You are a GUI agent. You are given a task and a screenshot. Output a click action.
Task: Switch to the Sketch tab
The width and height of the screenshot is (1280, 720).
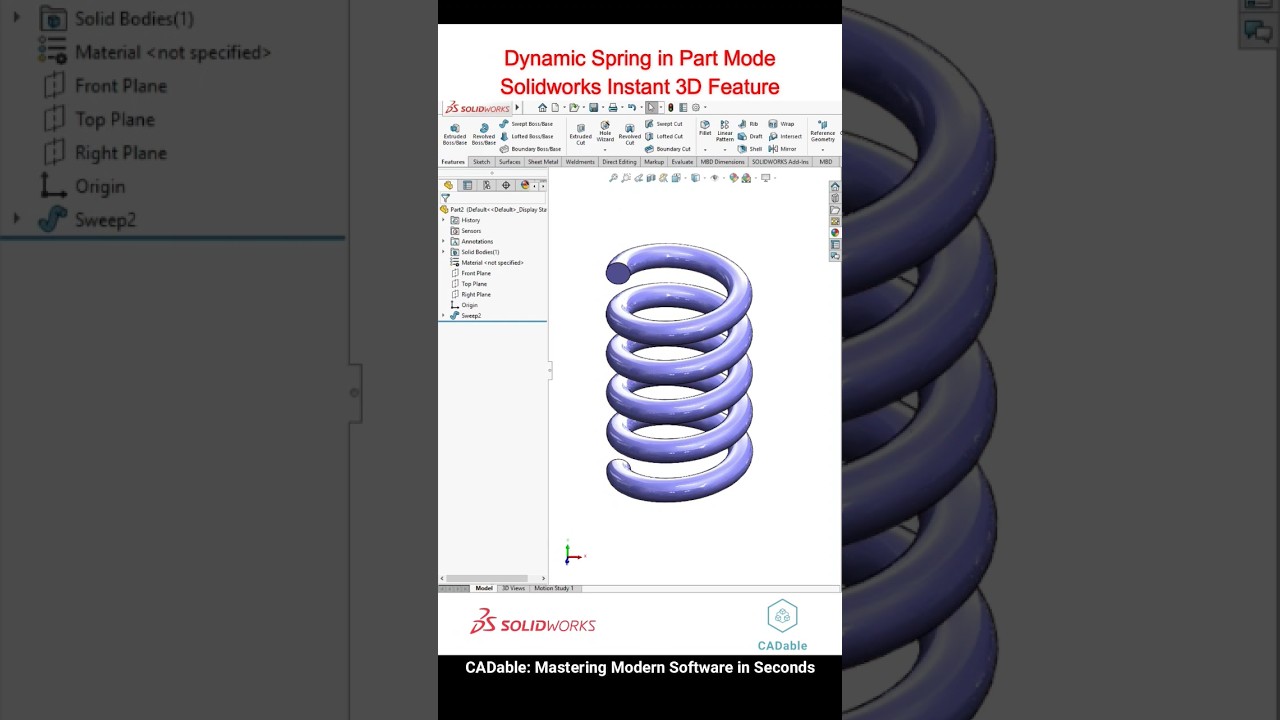click(x=482, y=162)
